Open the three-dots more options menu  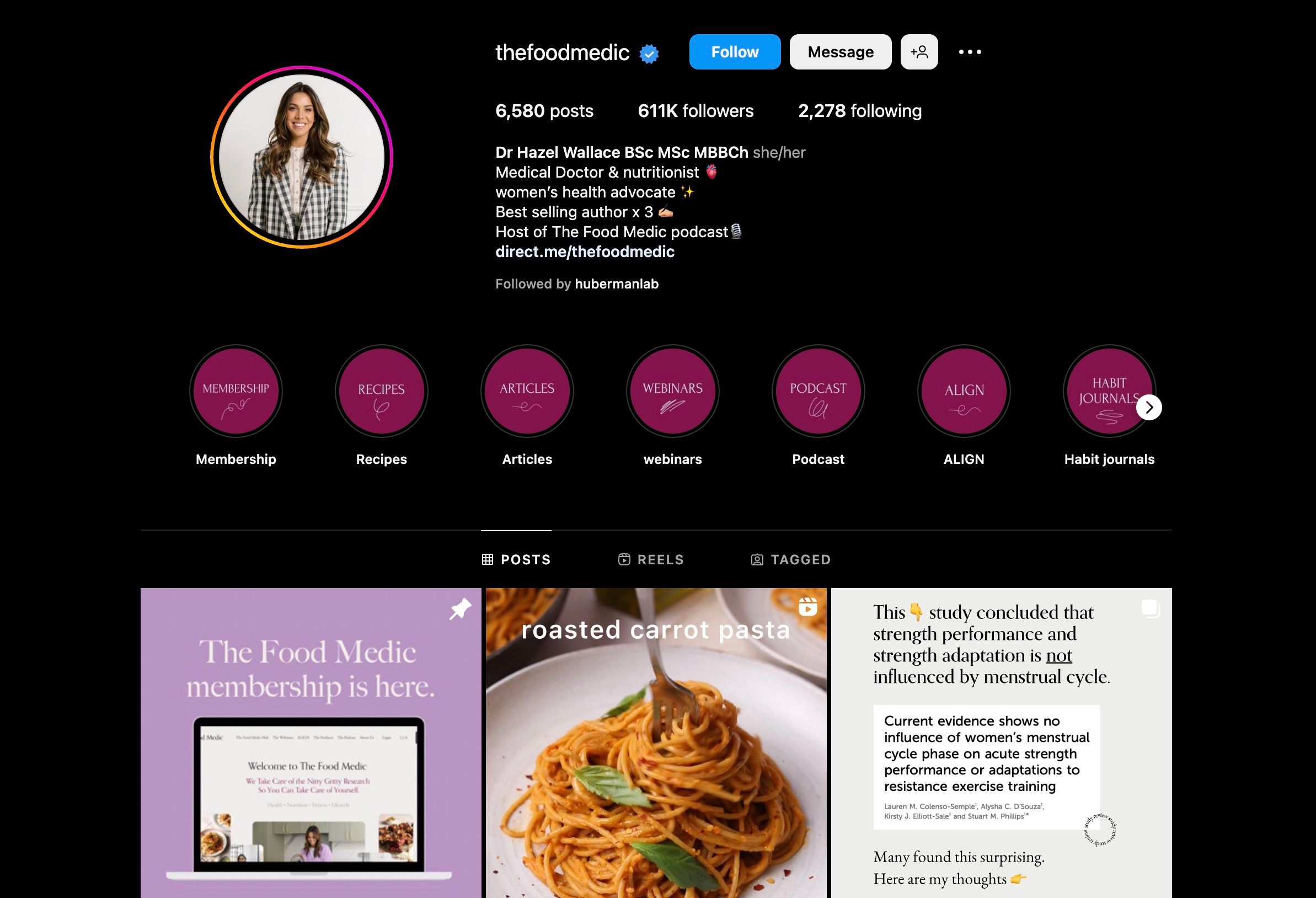tap(970, 52)
